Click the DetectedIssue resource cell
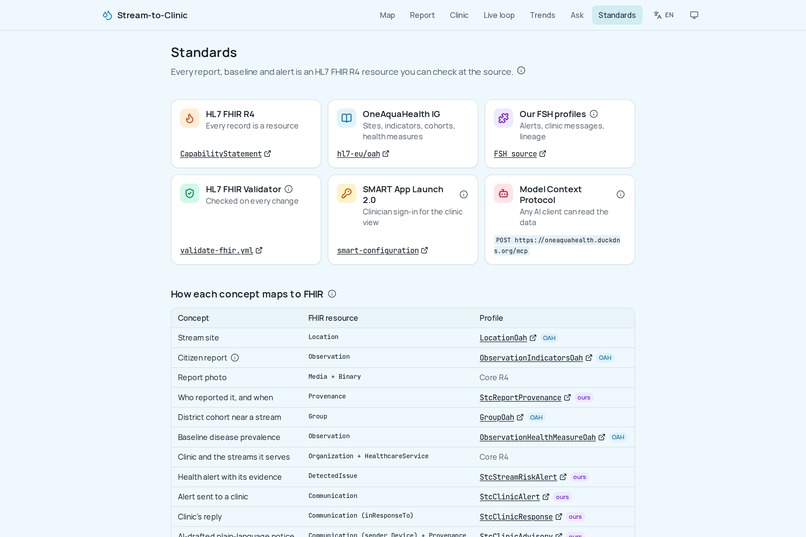 coord(333,476)
